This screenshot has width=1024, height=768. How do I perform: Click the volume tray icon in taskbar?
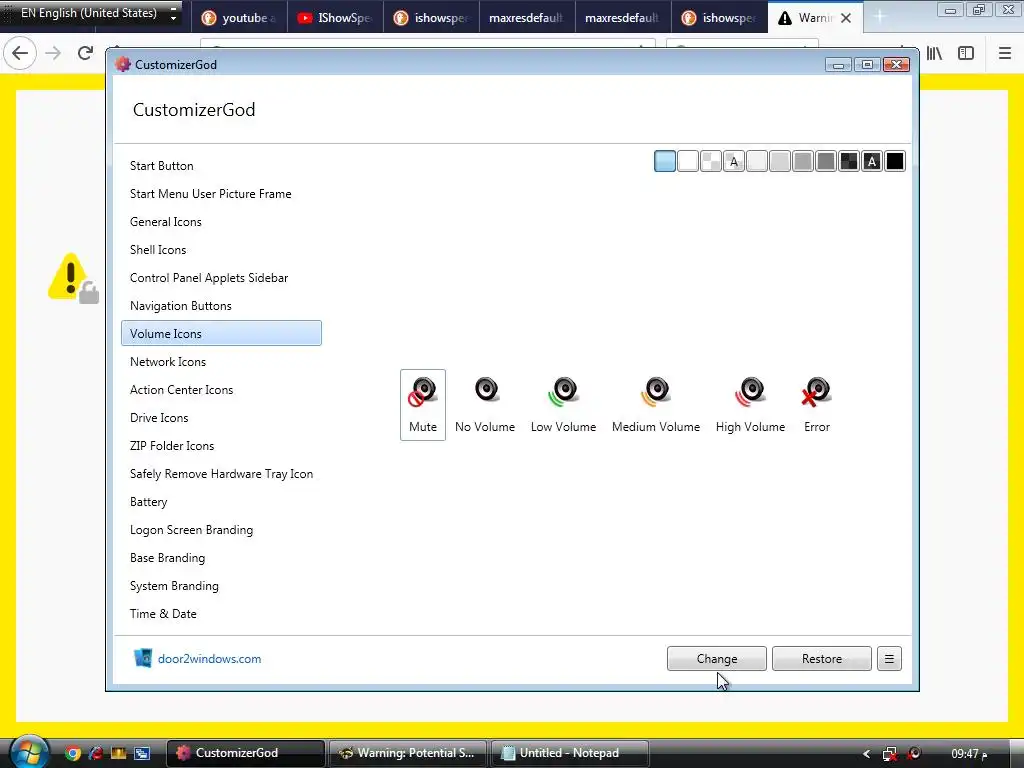pos(914,754)
